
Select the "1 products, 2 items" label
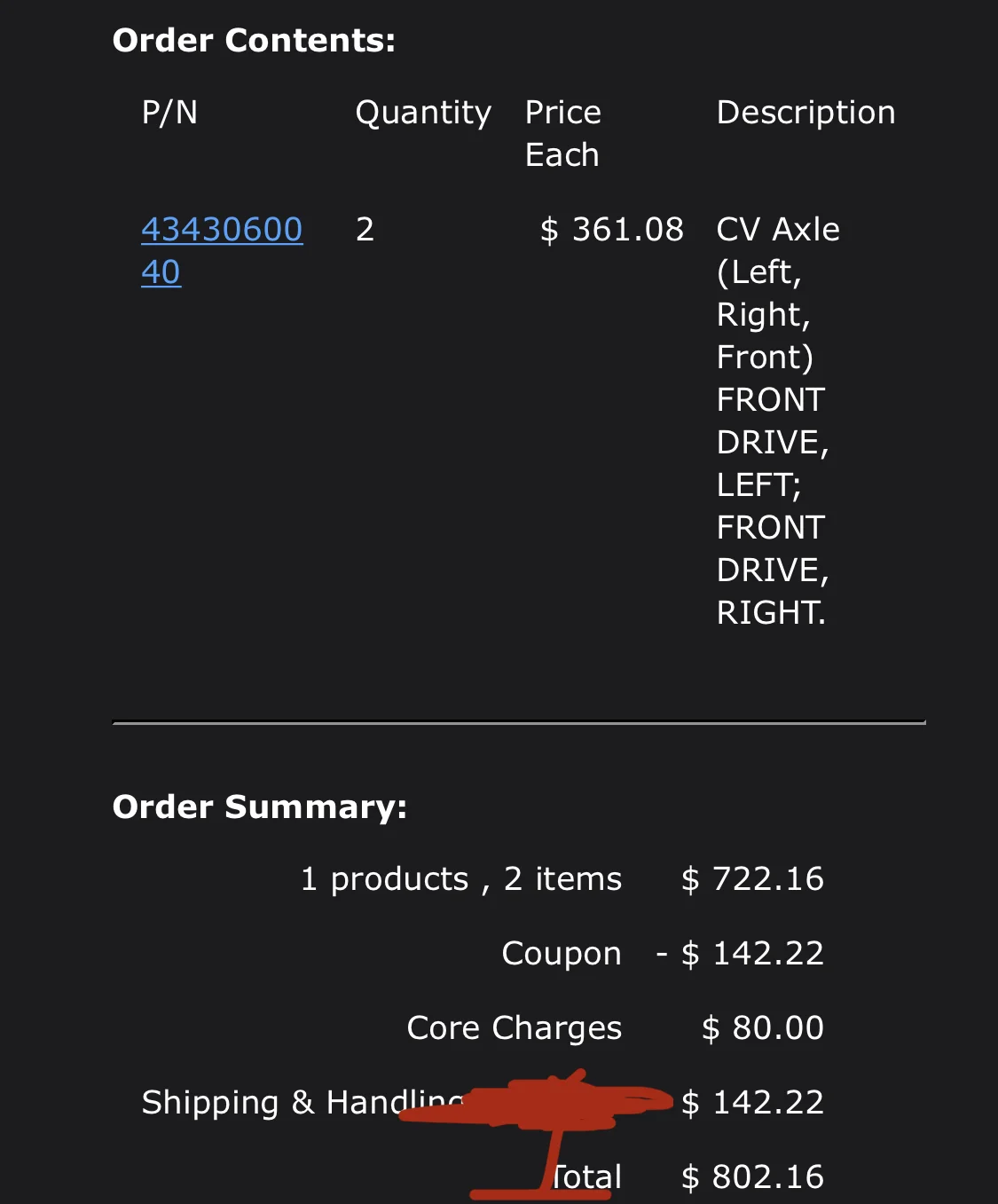coord(461,879)
